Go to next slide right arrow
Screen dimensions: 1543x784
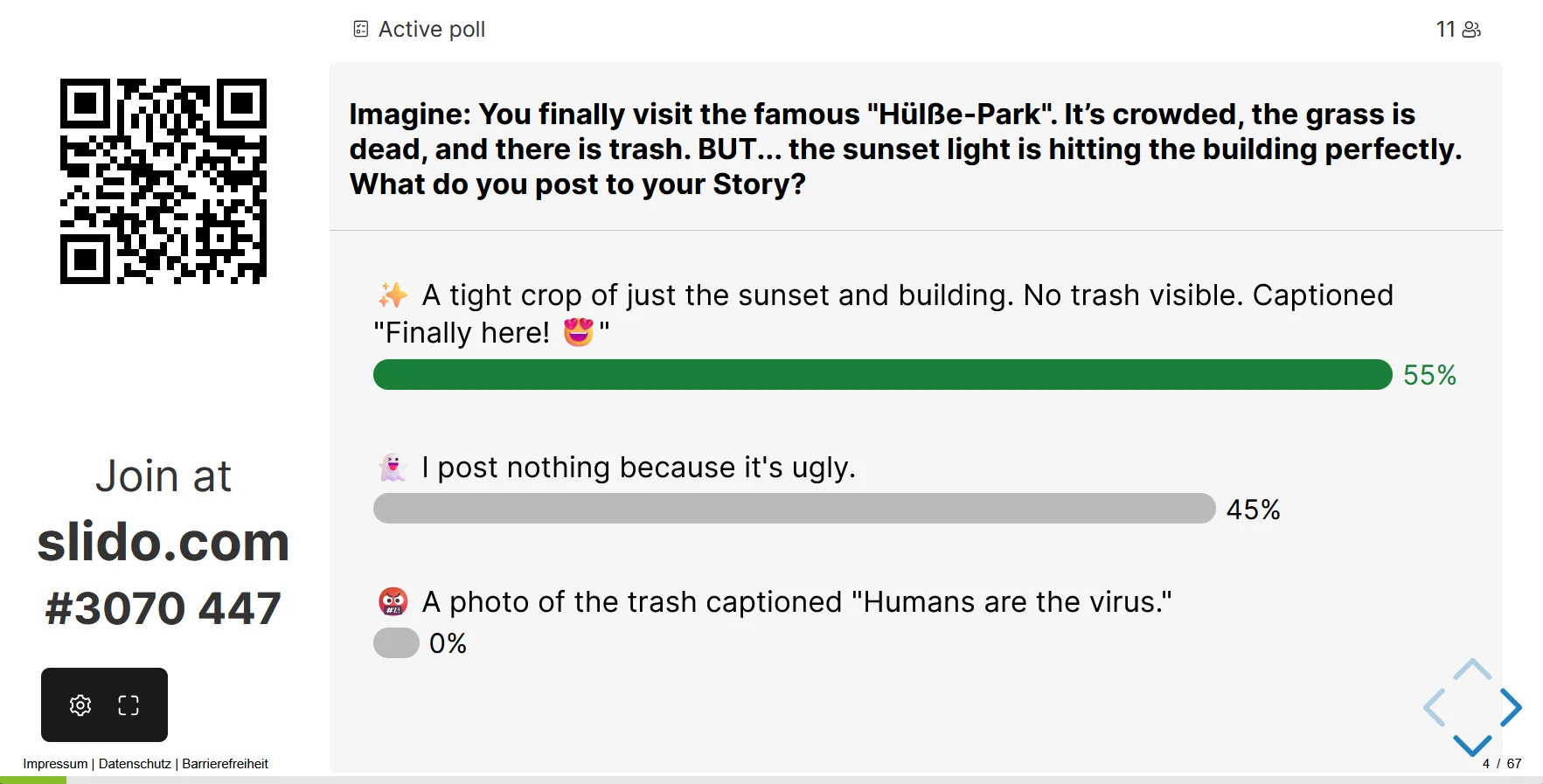tap(1512, 707)
